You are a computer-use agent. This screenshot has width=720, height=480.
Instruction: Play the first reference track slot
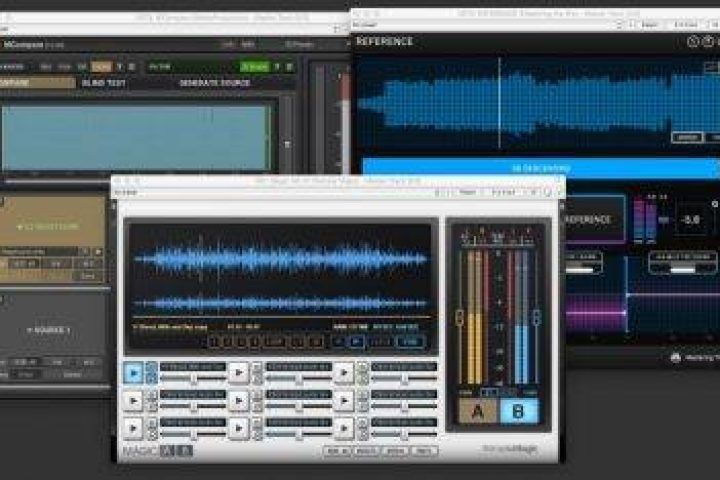(x=133, y=373)
